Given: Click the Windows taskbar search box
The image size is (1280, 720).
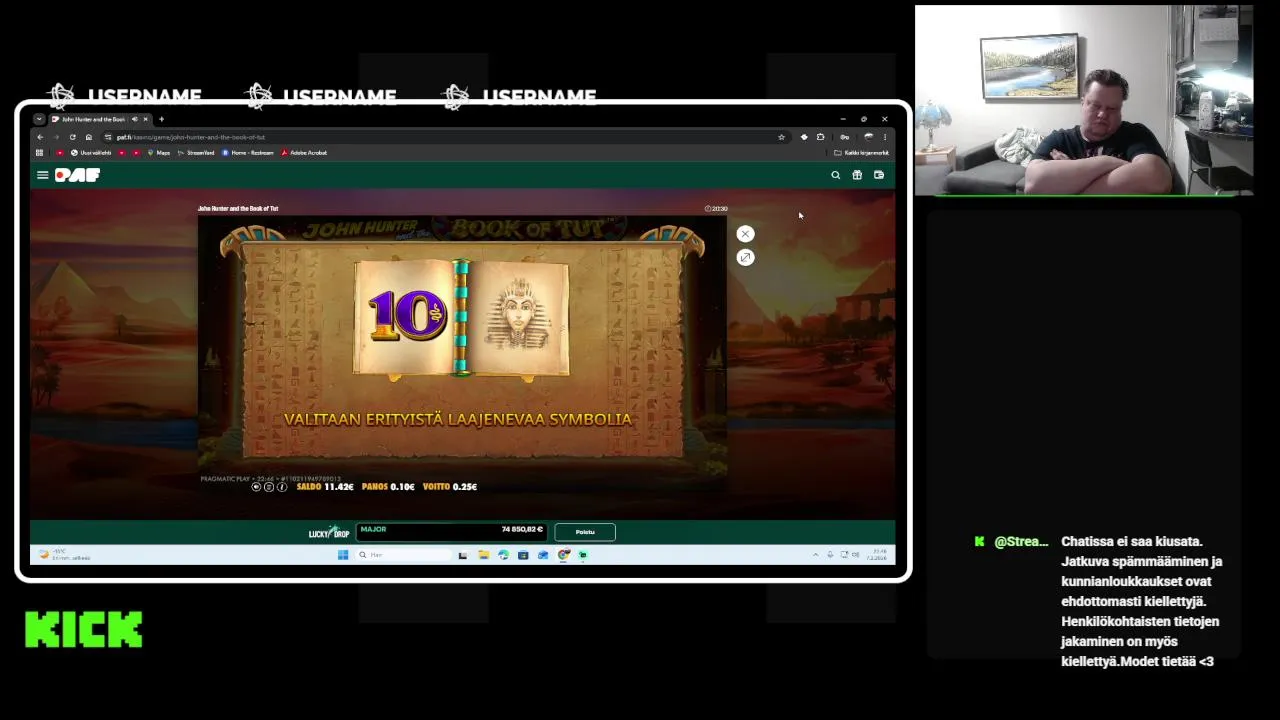Looking at the screenshot, I should [x=403, y=555].
